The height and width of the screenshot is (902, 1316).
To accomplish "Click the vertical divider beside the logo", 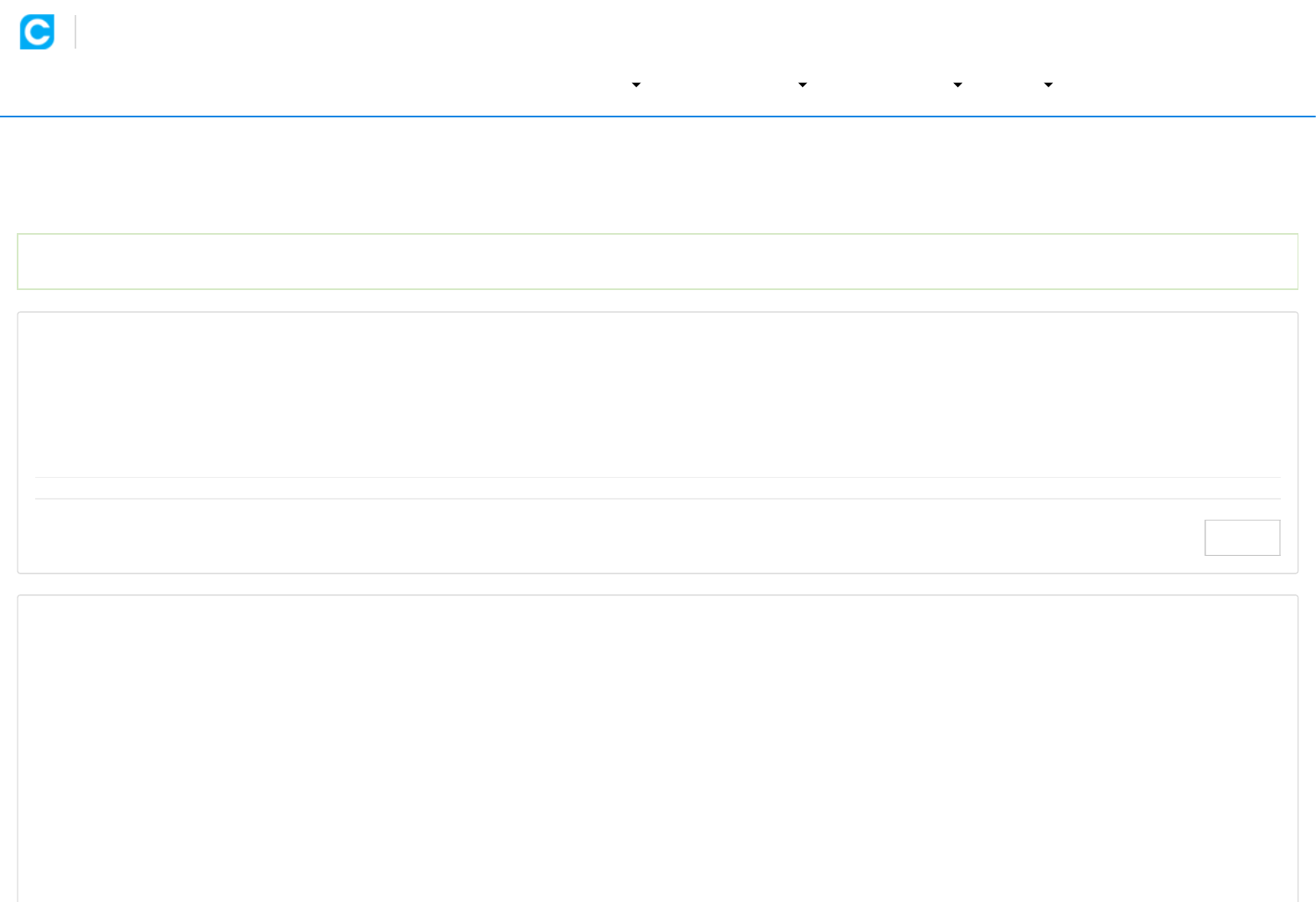I will [x=75, y=32].
